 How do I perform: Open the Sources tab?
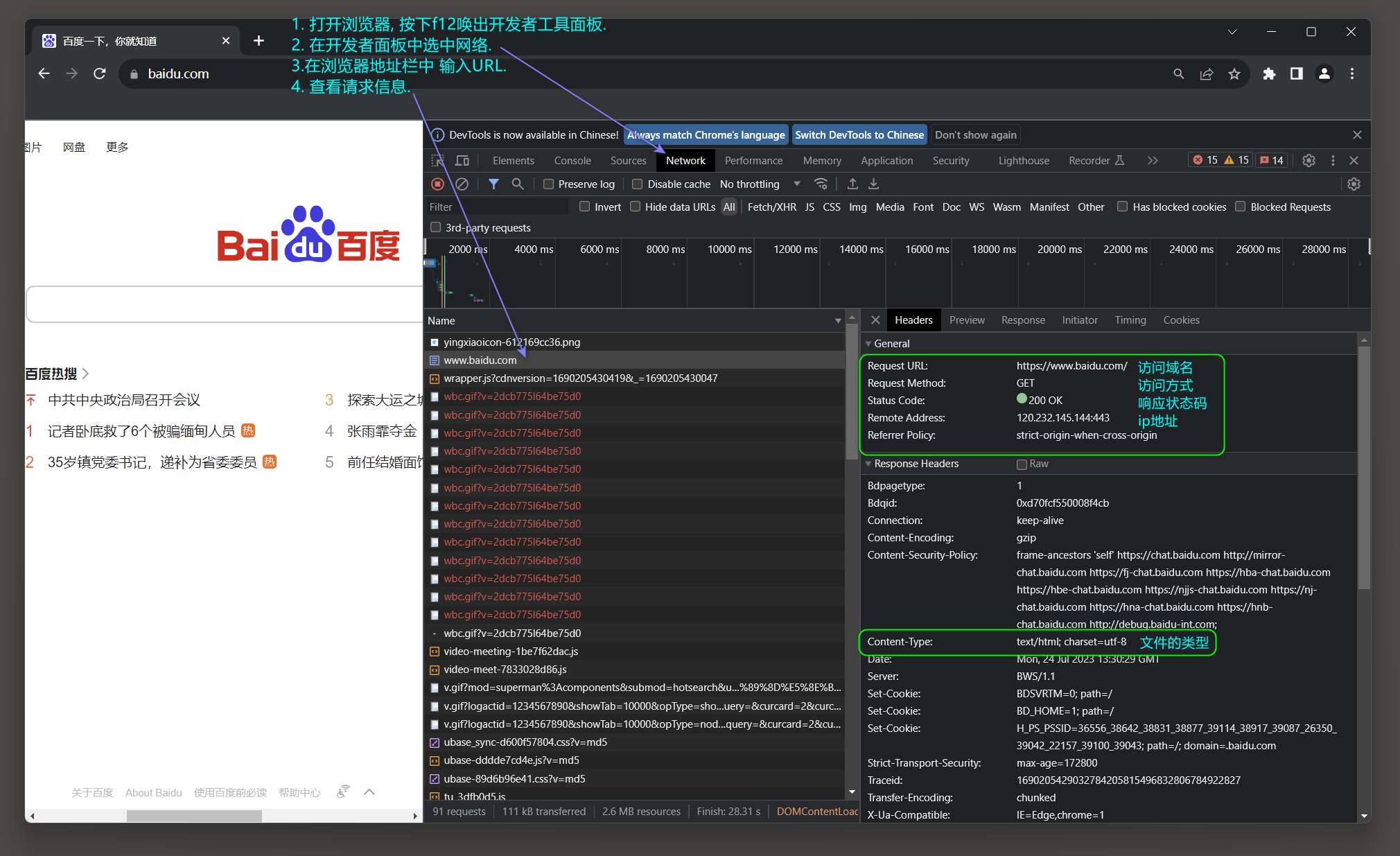pyautogui.click(x=629, y=161)
